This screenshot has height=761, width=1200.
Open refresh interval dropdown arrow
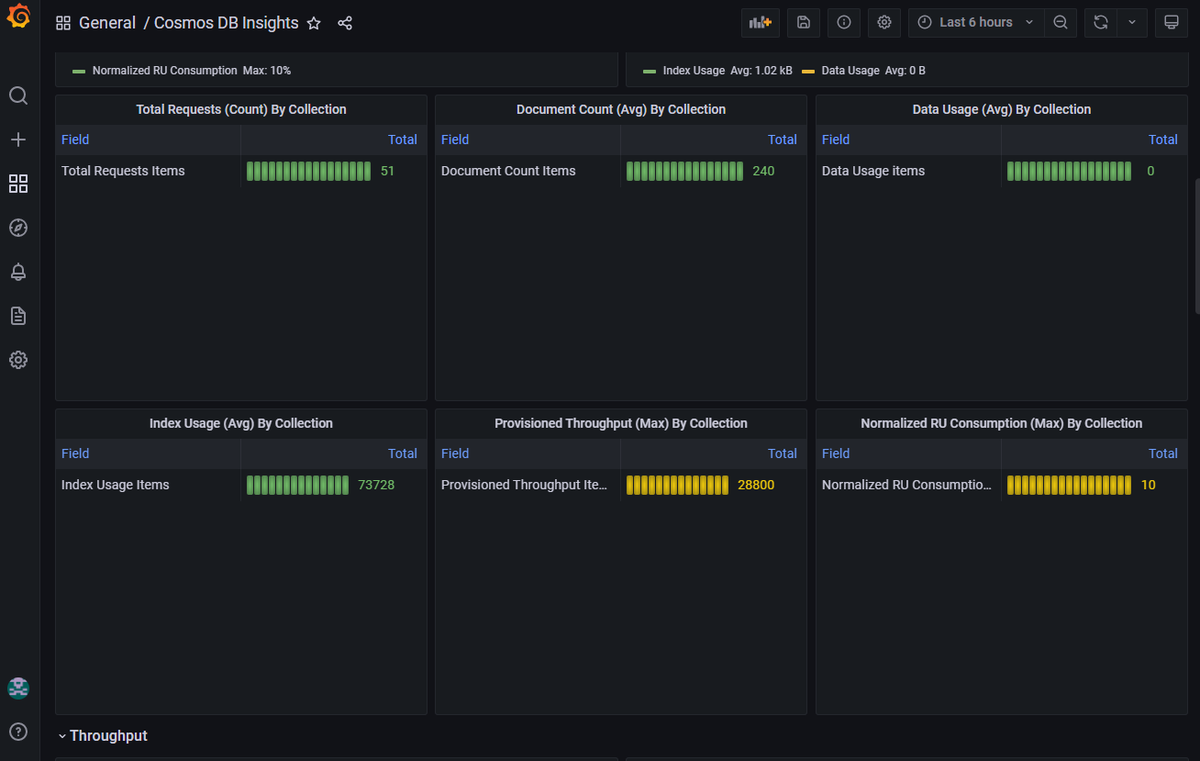[1132, 22]
